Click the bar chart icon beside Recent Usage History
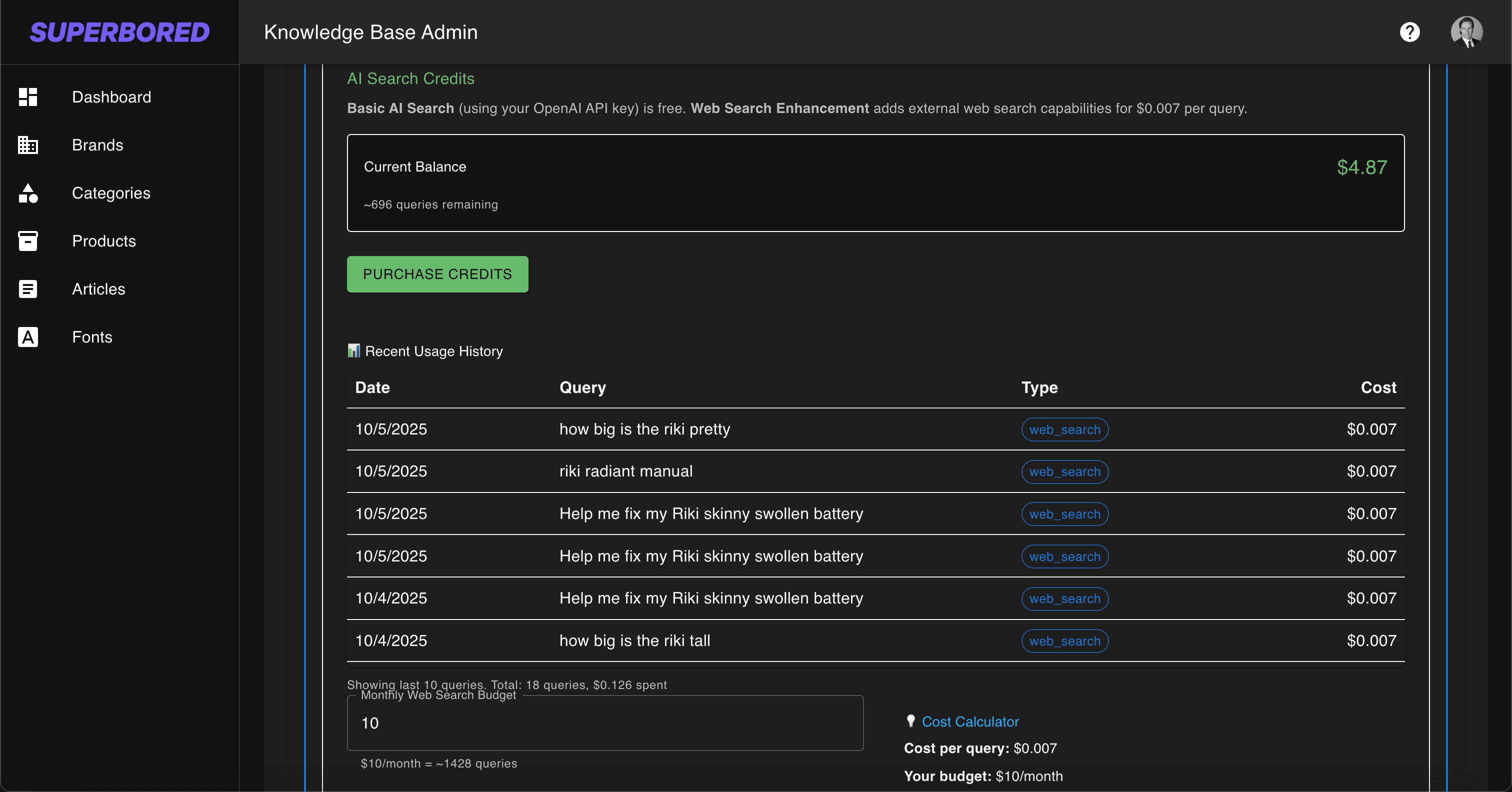 [354, 350]
